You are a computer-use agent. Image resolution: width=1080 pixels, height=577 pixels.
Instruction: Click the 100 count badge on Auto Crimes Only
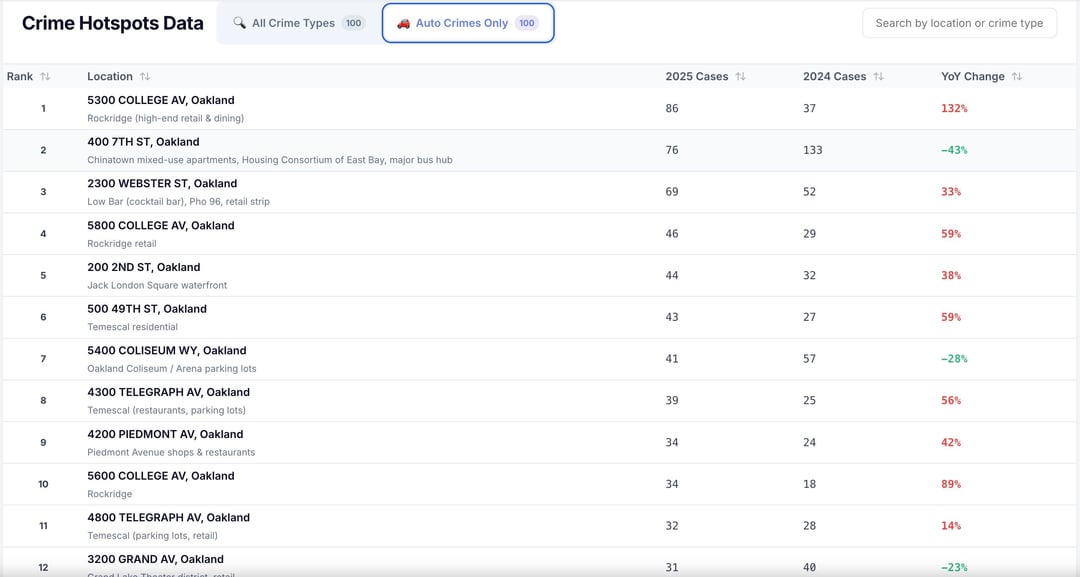[x=527, y=23]
